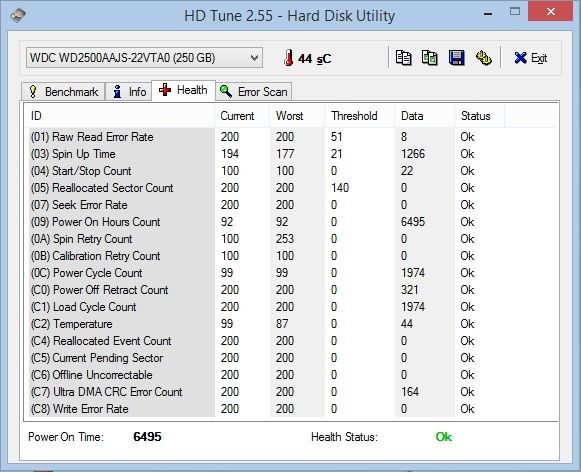Screen dimensions: 581x472
Task: Switch to the Info tab
Action: (x=129, y=92)
